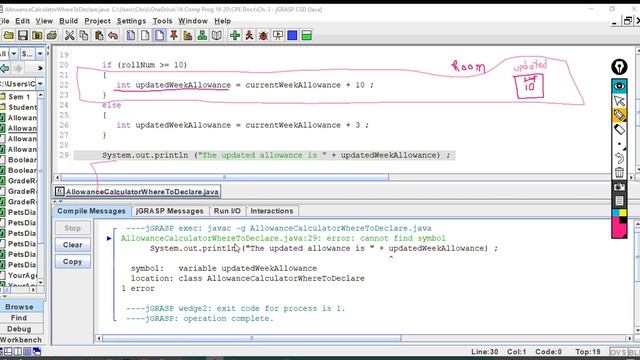Open the Edit menu
Image resolution: width=640 pixels, height=360 pixels.
pyautogui.click(x=22, y=21)
